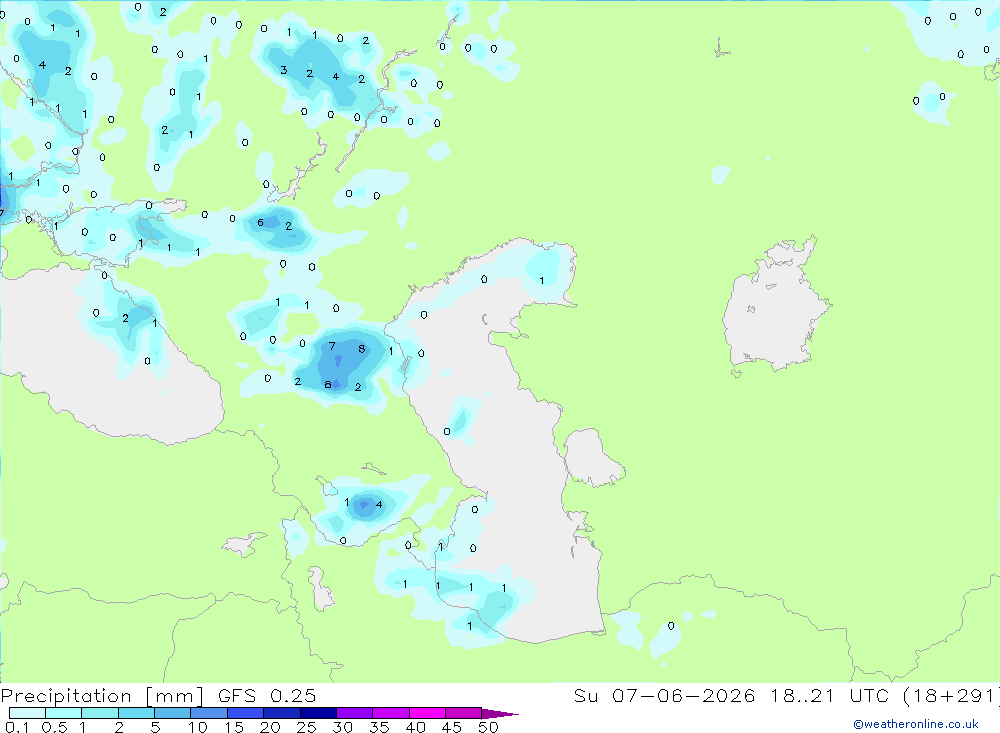
Task: Click the 20–25 mm legend color box
Action: coord(282,713)
